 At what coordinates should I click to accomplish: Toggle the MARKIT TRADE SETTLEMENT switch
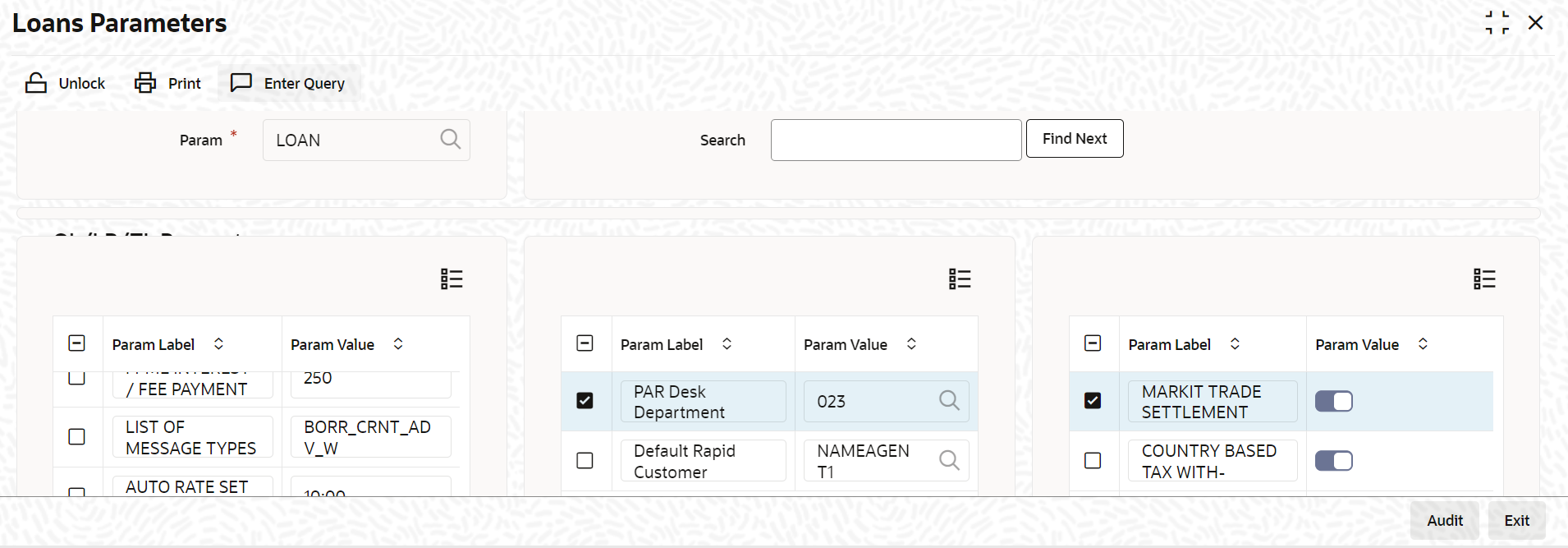[1333, 401]
